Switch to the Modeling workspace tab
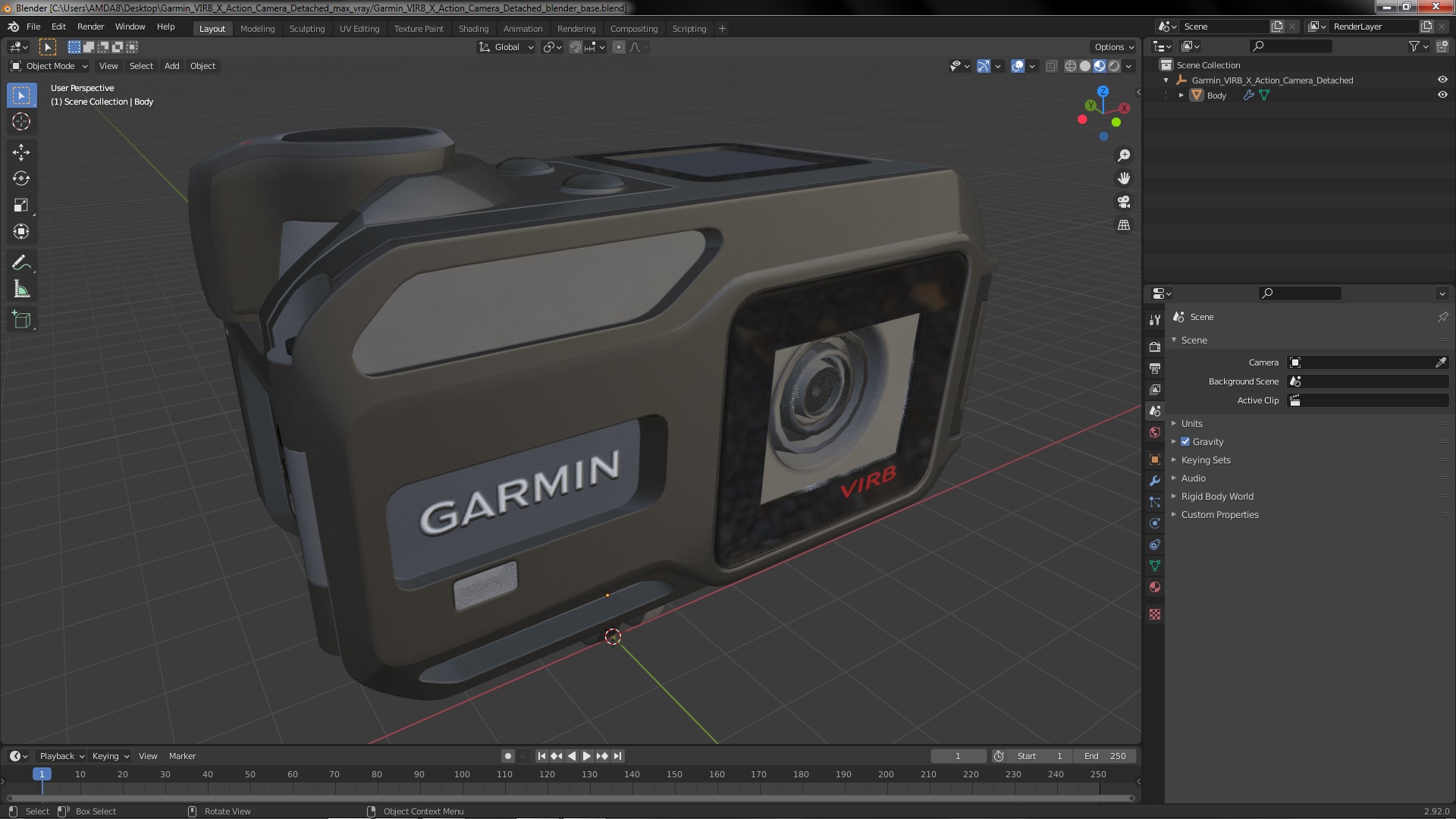 pyautogui.click(x=257, y=29)
